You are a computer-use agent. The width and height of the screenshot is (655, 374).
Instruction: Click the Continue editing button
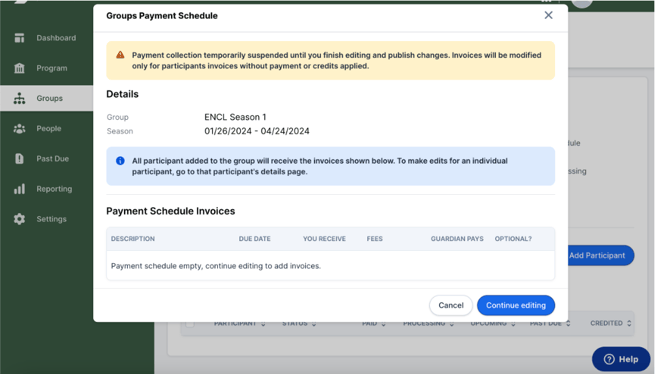click(516, 305)
